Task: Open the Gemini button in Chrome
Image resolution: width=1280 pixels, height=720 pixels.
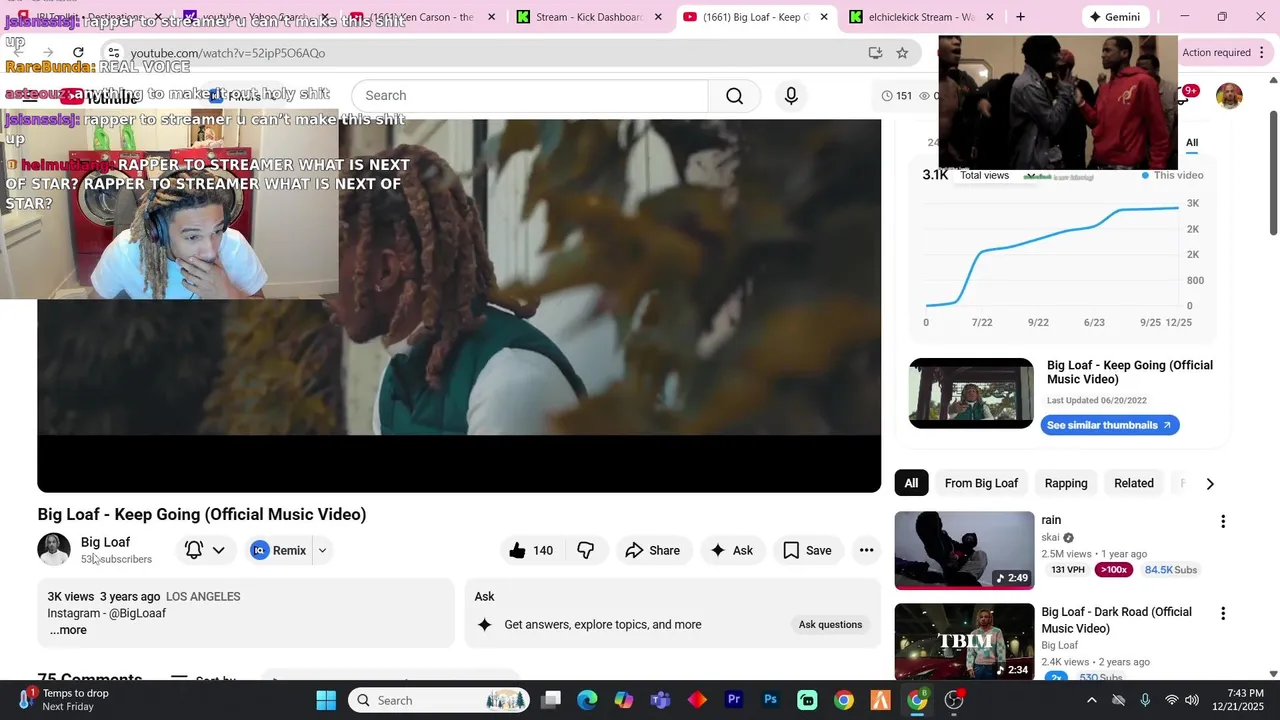Action: click(1116, 17)
